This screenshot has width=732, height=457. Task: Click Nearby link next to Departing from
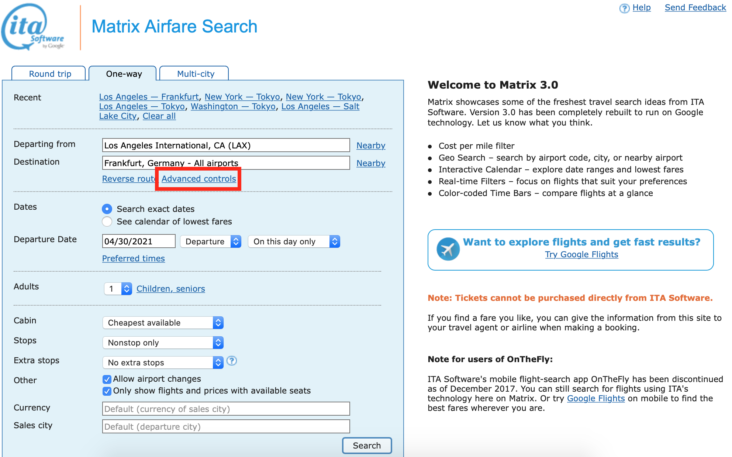point(371,146)
